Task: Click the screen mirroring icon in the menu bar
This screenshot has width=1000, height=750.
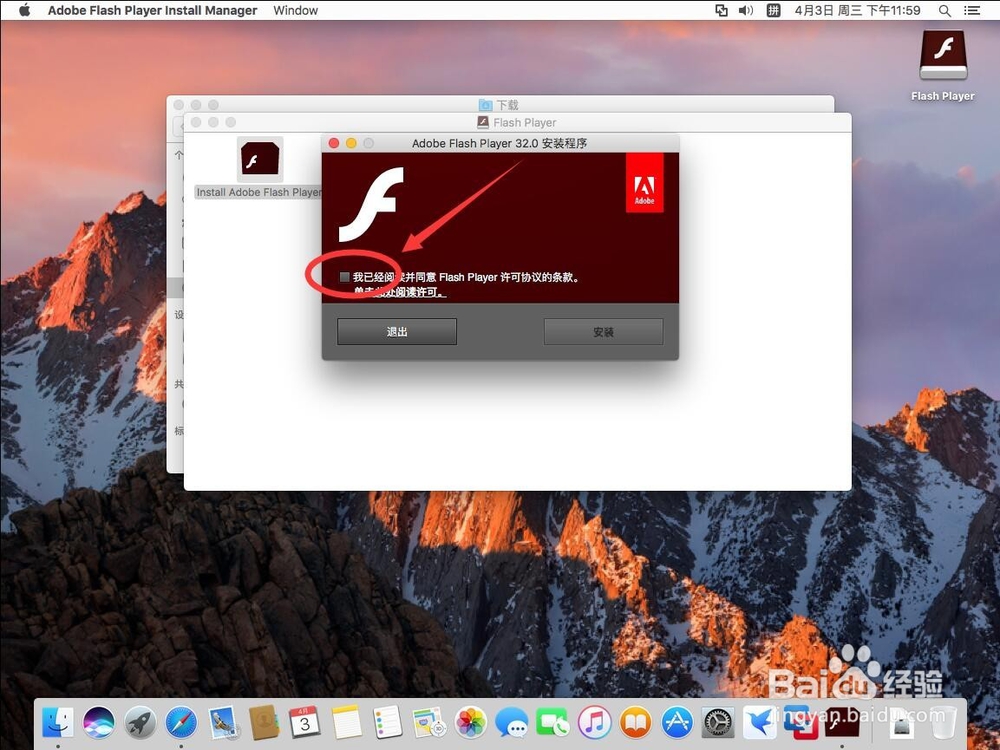Action: click(x=721, y=10)
